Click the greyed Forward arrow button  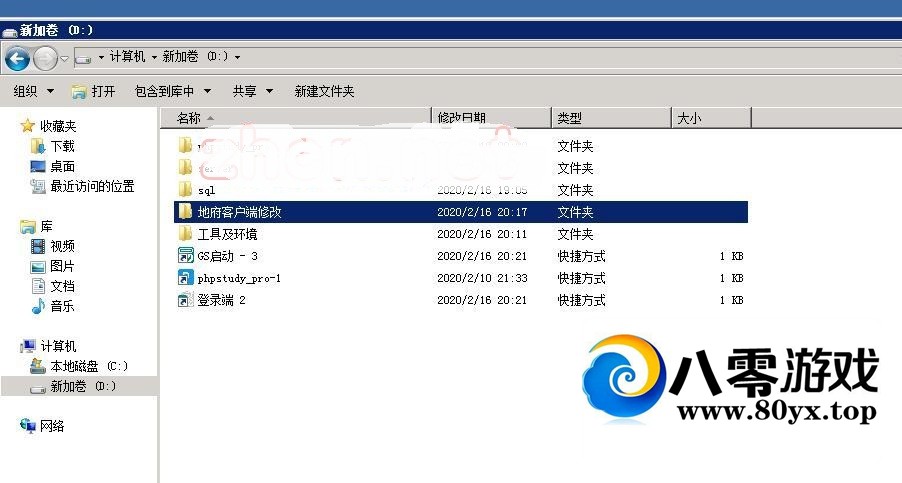(x=45, y=58)
